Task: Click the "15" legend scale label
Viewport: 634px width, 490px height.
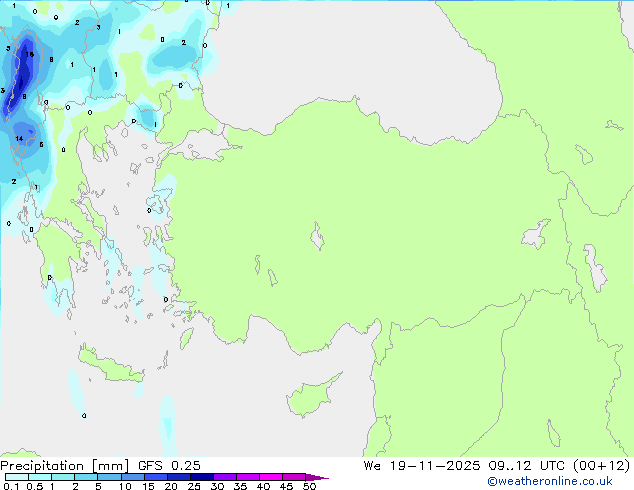Action: pyautogui.click(x=148, y=486)
